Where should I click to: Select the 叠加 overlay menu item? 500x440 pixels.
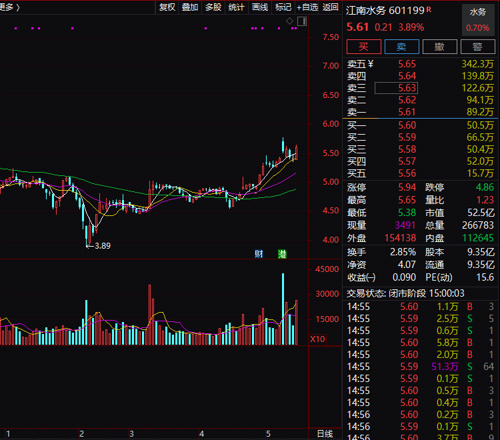click(190, 7)
